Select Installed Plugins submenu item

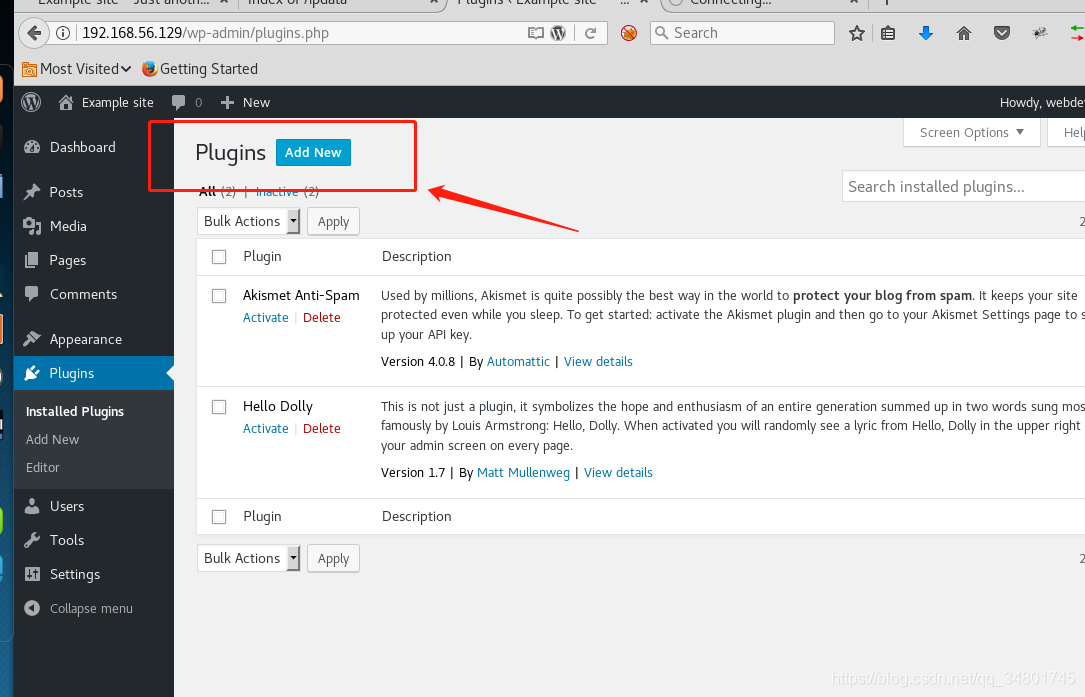point(75,411)
